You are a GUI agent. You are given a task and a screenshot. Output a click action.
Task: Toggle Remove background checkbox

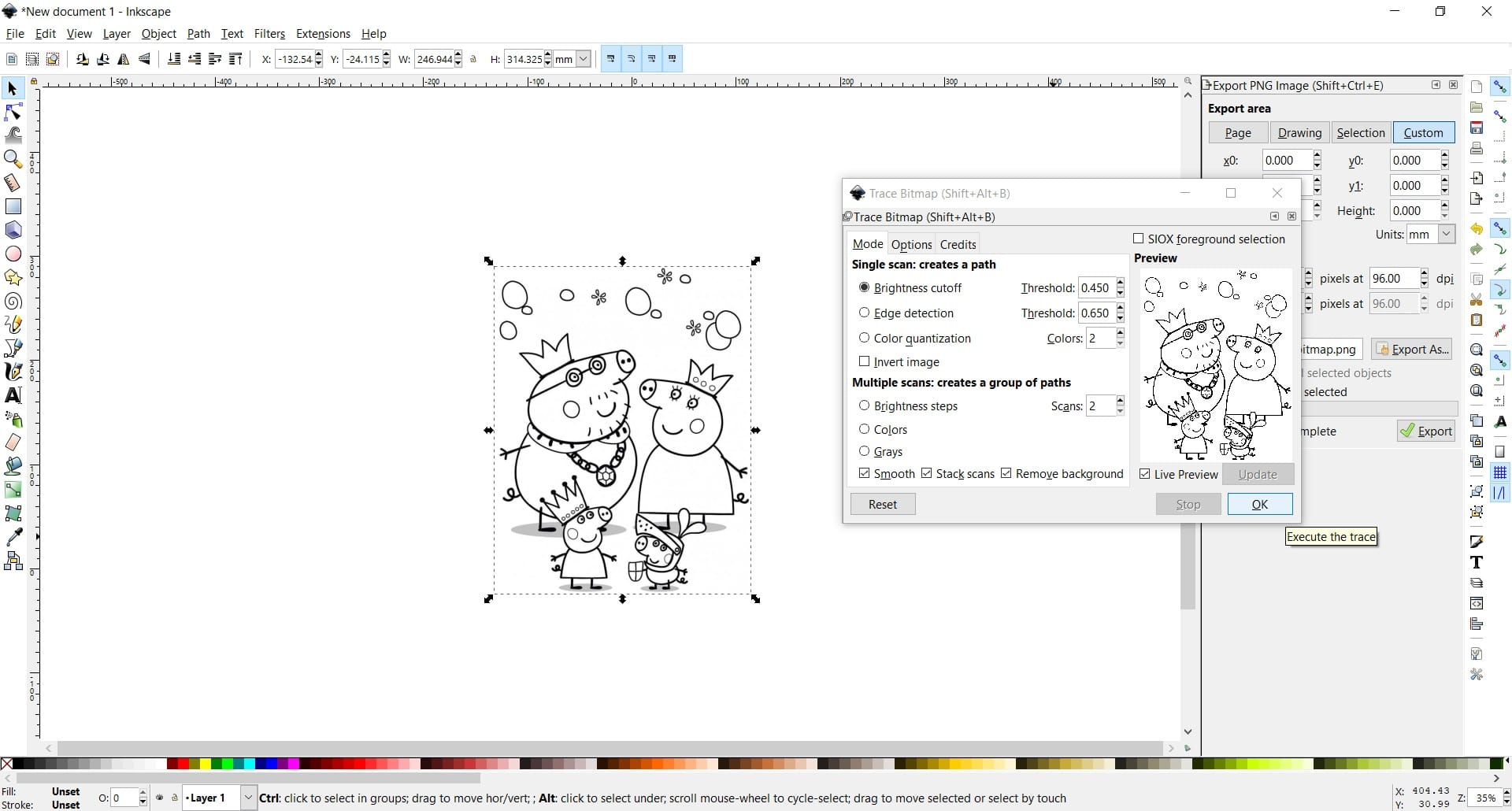pyautogui.click(x=1006, y=473)
